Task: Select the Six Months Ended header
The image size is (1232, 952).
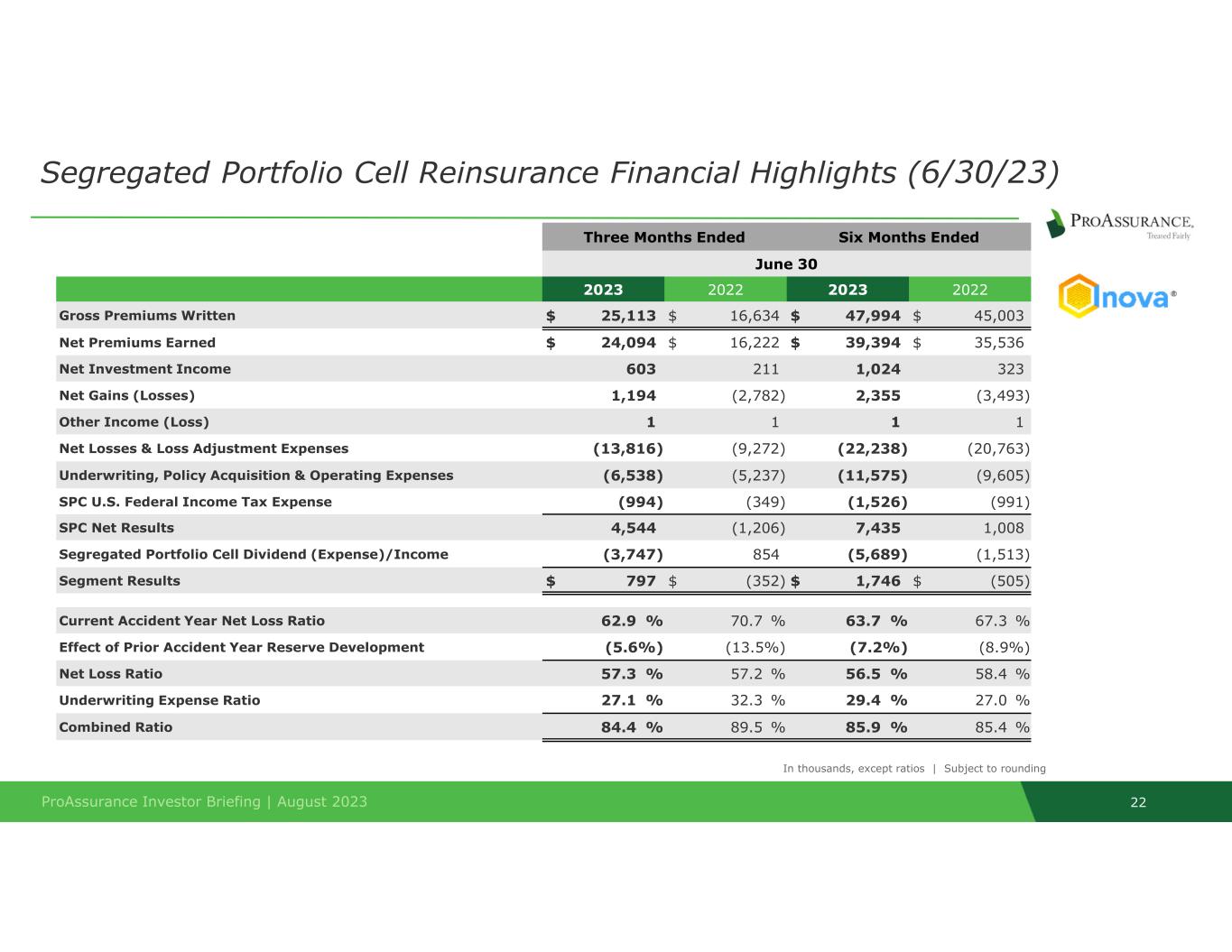Action: [x=908, y=237]
